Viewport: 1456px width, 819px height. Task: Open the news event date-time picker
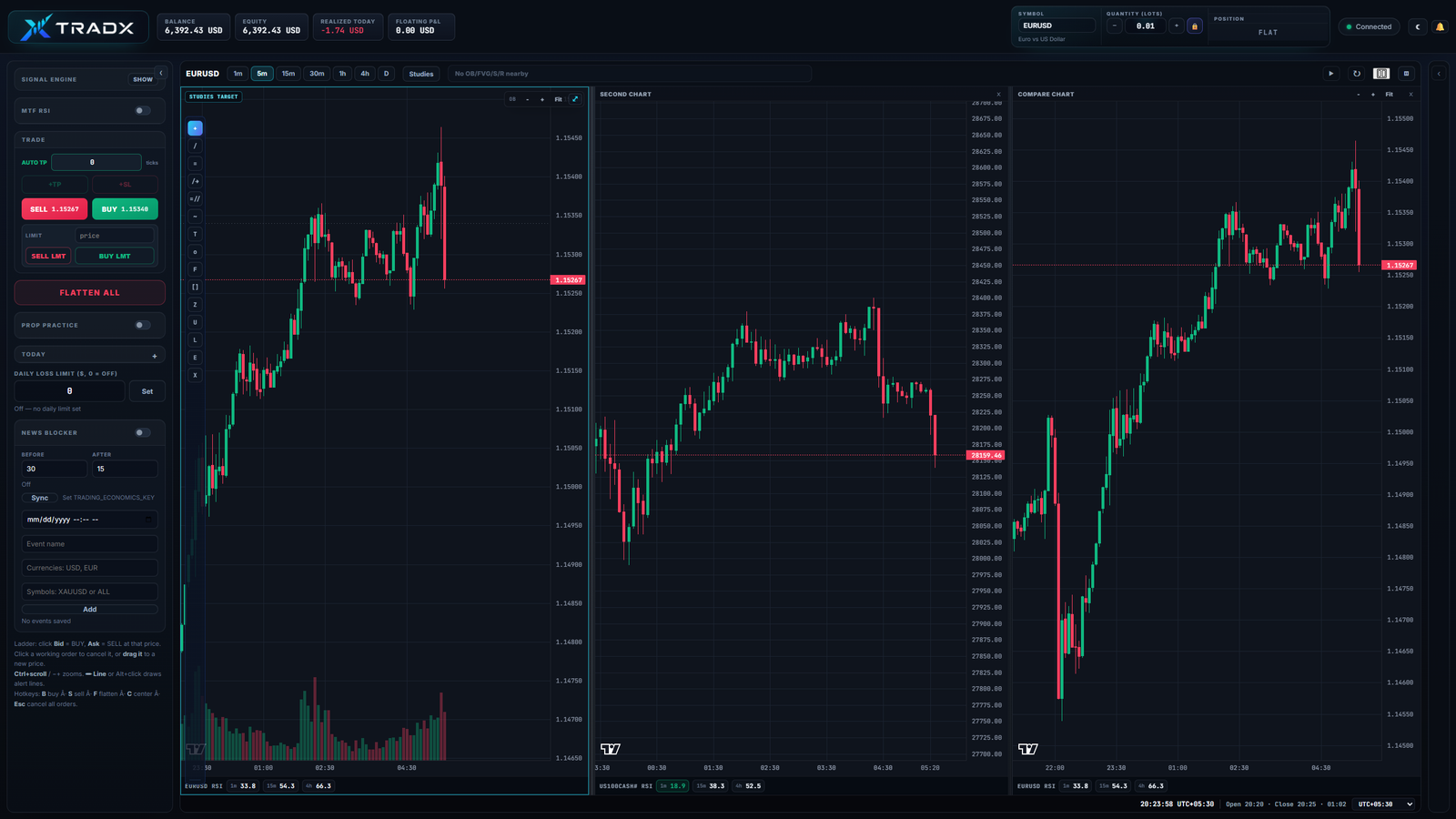pos(148,520)
